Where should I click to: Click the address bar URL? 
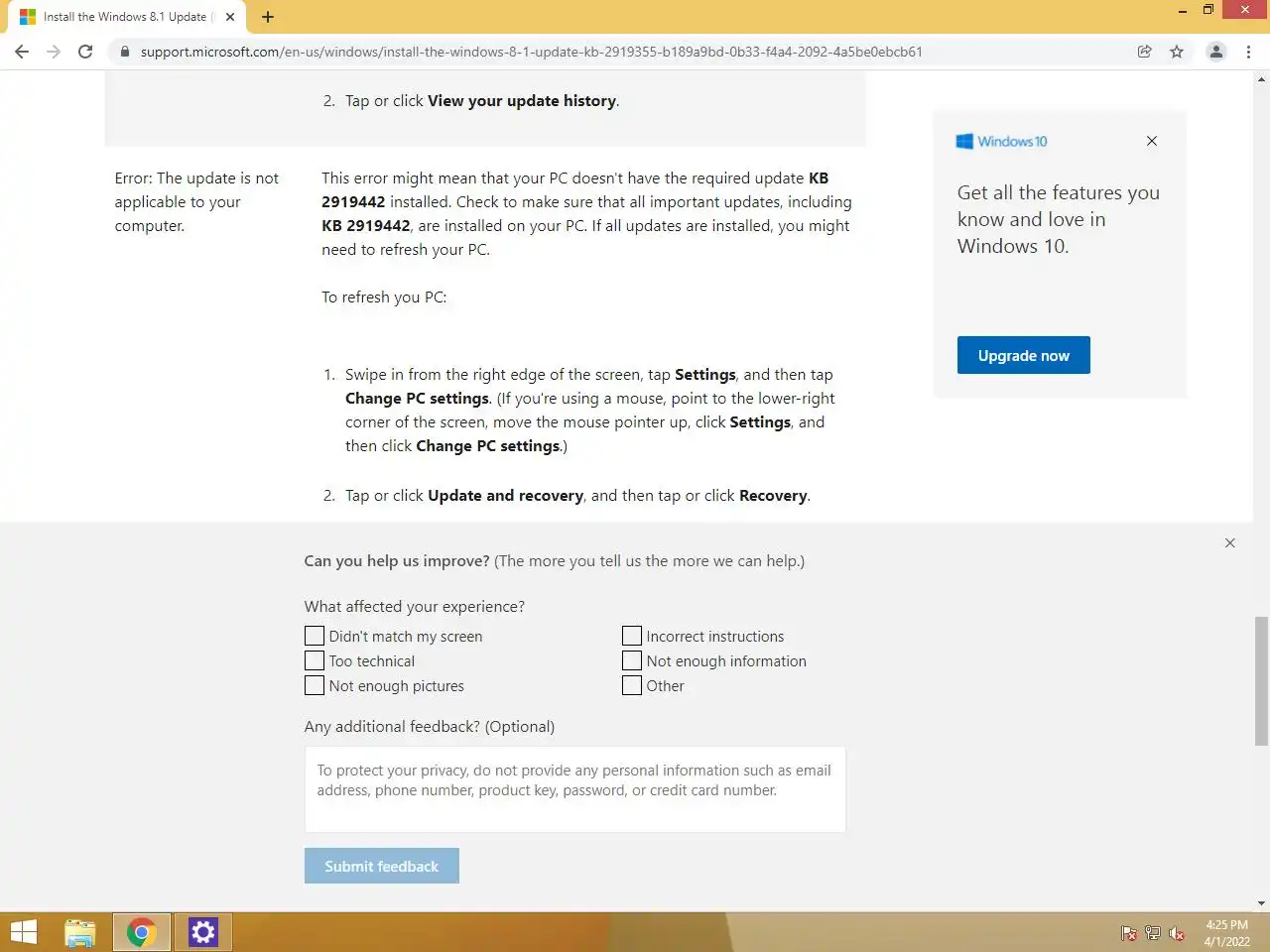click(532, 52)
